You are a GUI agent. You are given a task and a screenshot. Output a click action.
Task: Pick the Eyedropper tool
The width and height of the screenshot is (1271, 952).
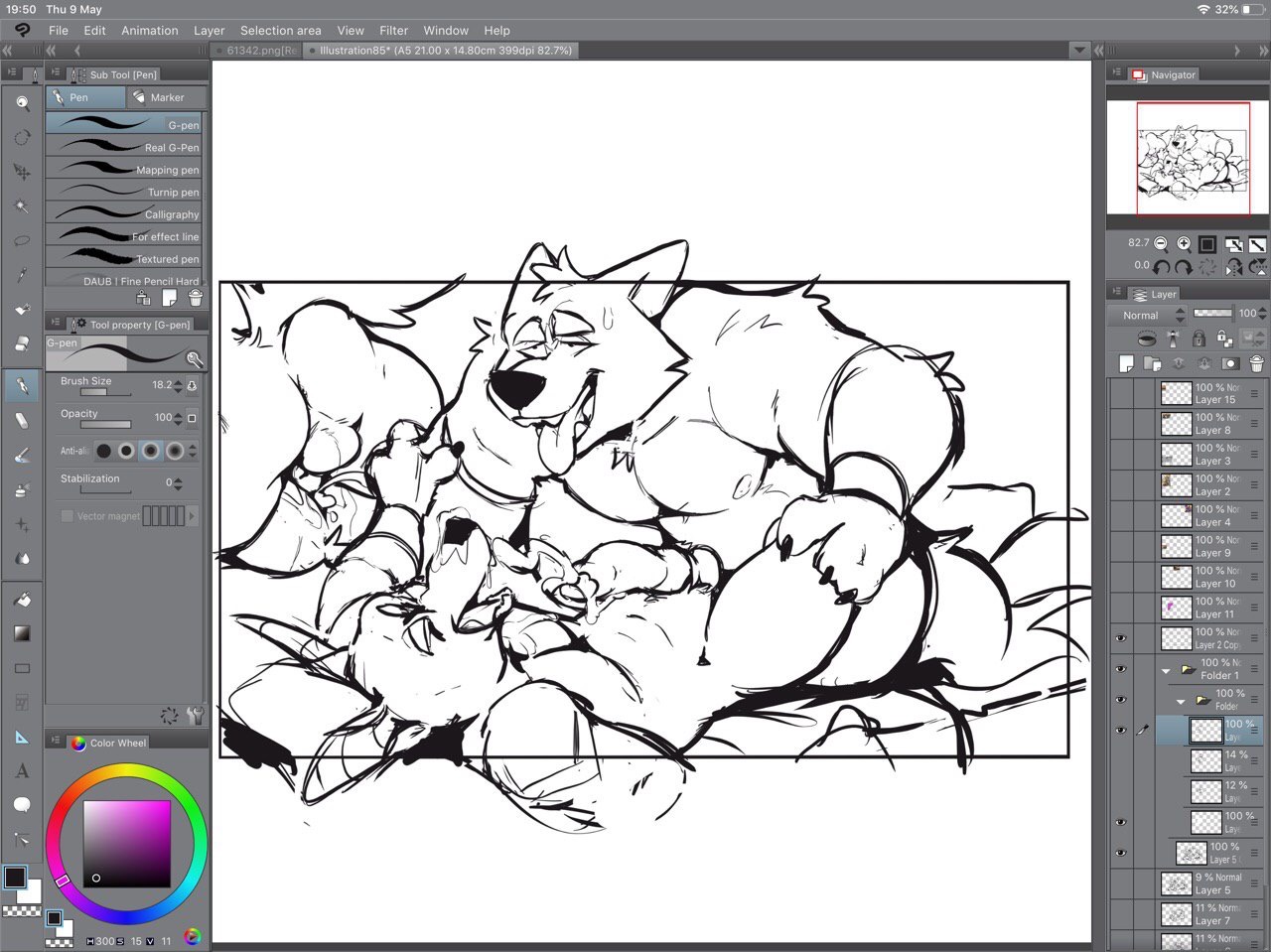coord(22,275)
